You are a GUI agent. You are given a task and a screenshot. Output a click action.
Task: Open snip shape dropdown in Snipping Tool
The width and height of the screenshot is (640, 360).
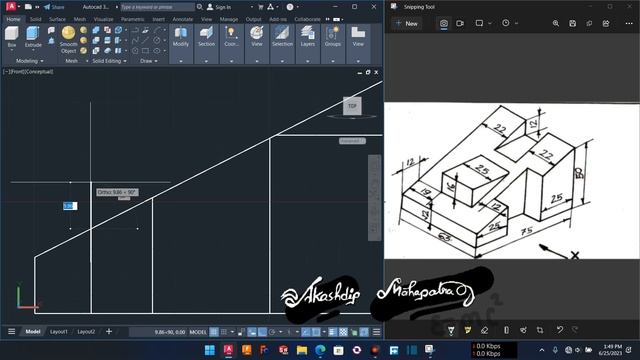tap(490, 23)
